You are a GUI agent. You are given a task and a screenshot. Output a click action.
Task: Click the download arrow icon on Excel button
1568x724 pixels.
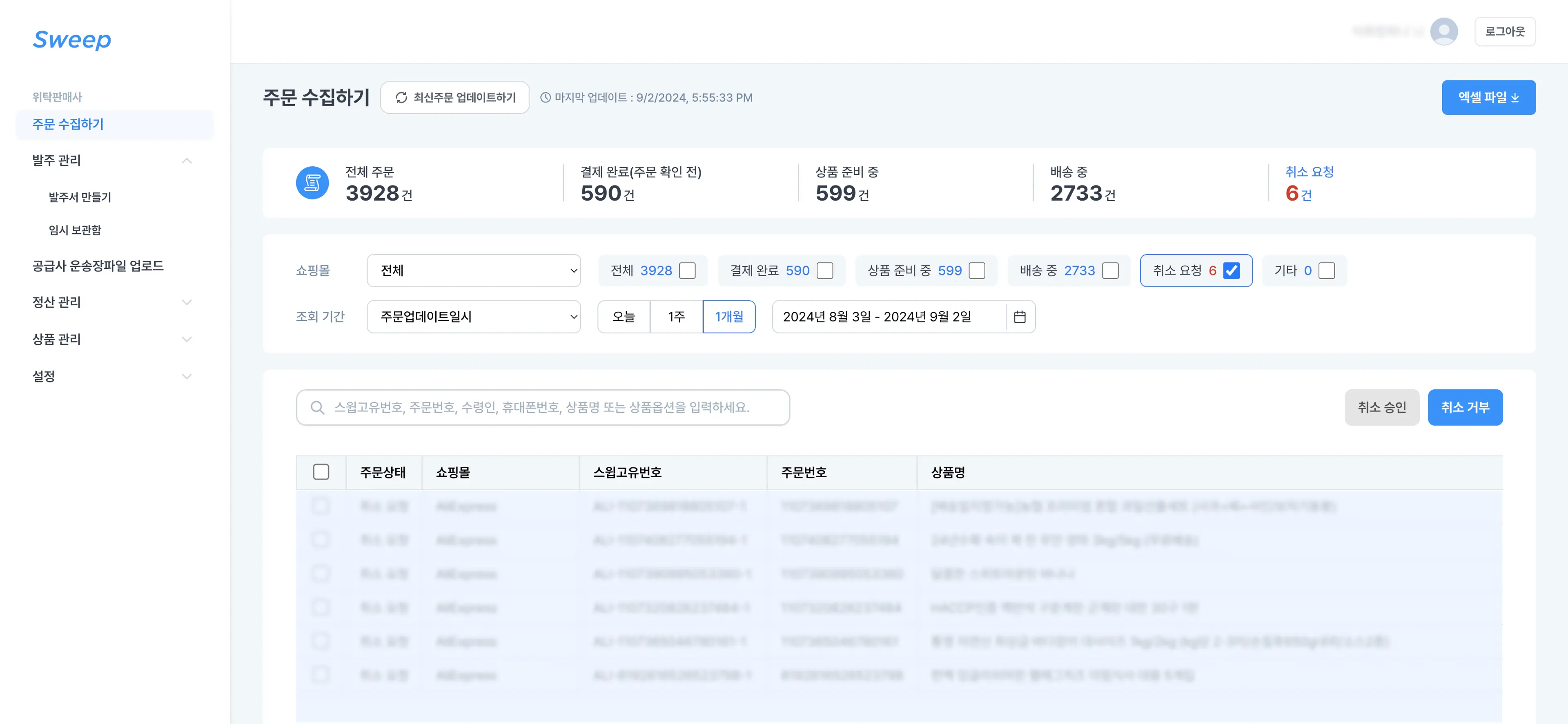pyautogui.click(x=1515, y=98)
